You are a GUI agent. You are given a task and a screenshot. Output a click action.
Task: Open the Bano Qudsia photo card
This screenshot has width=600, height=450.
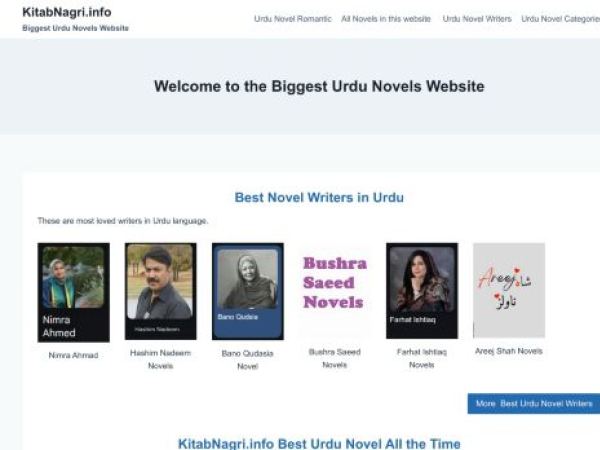[x=248, y=291]
